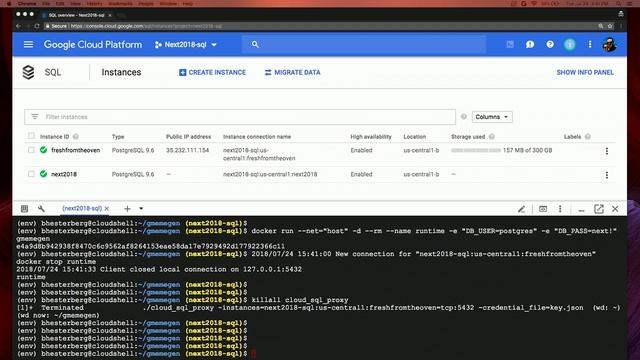Check the next2018 instance checkbox
The width and height of the screenshot is (640, 360).
click(x=31, y=174)
